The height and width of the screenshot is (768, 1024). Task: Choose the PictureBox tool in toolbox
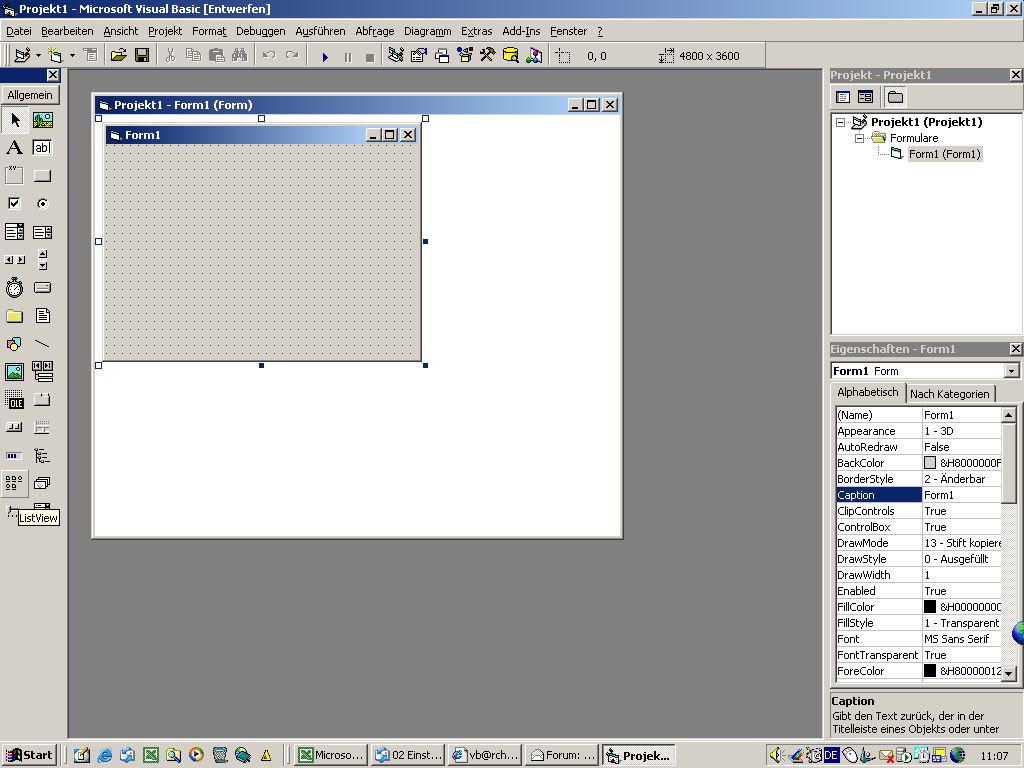42,120
